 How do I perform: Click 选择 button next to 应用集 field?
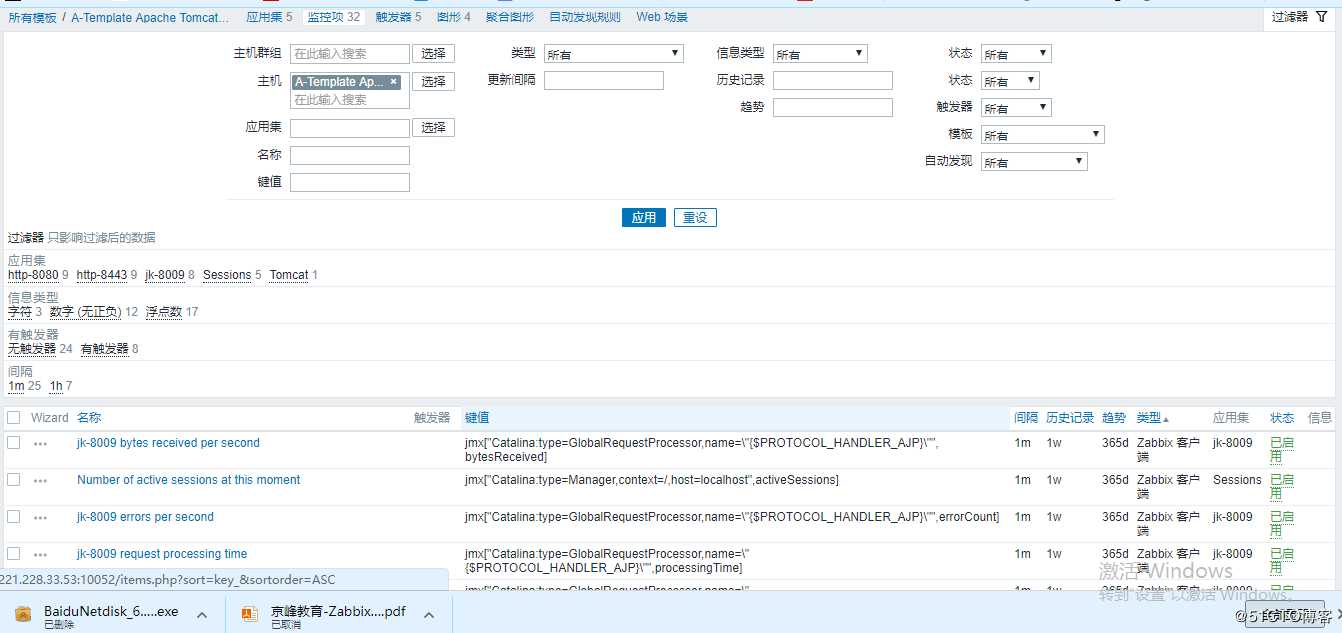point(433,128)
